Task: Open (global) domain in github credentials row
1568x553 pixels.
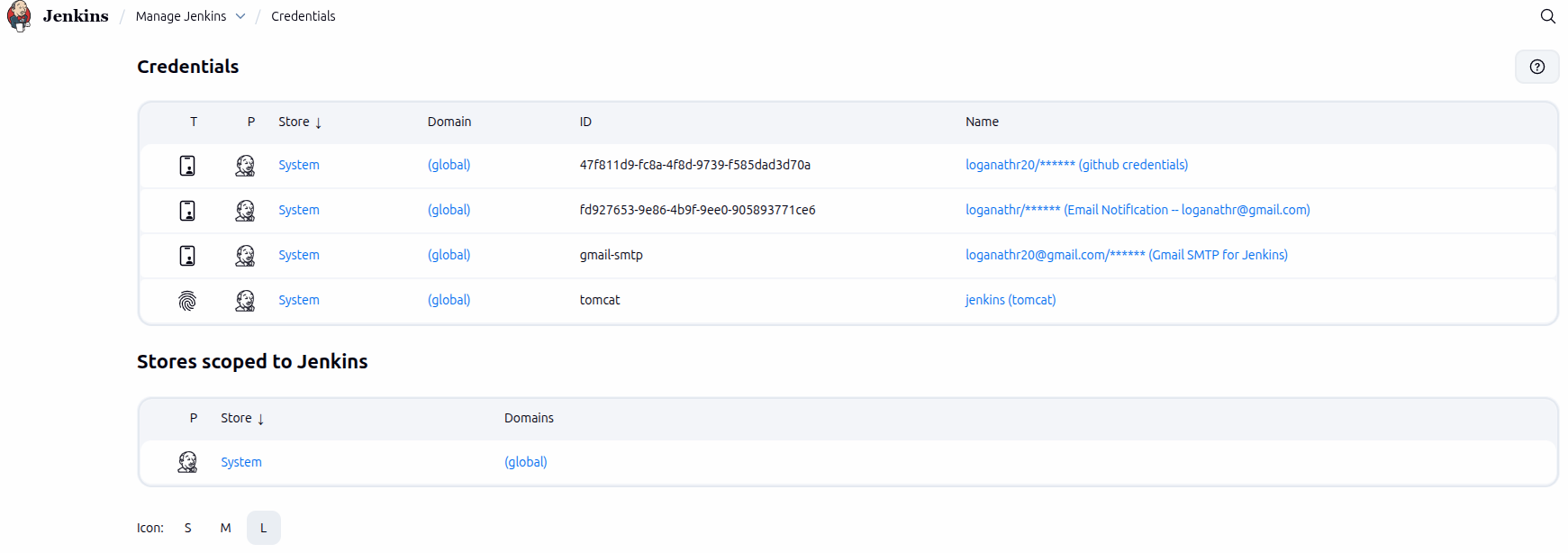Action: pyautogui.click(x=449, y=165)
